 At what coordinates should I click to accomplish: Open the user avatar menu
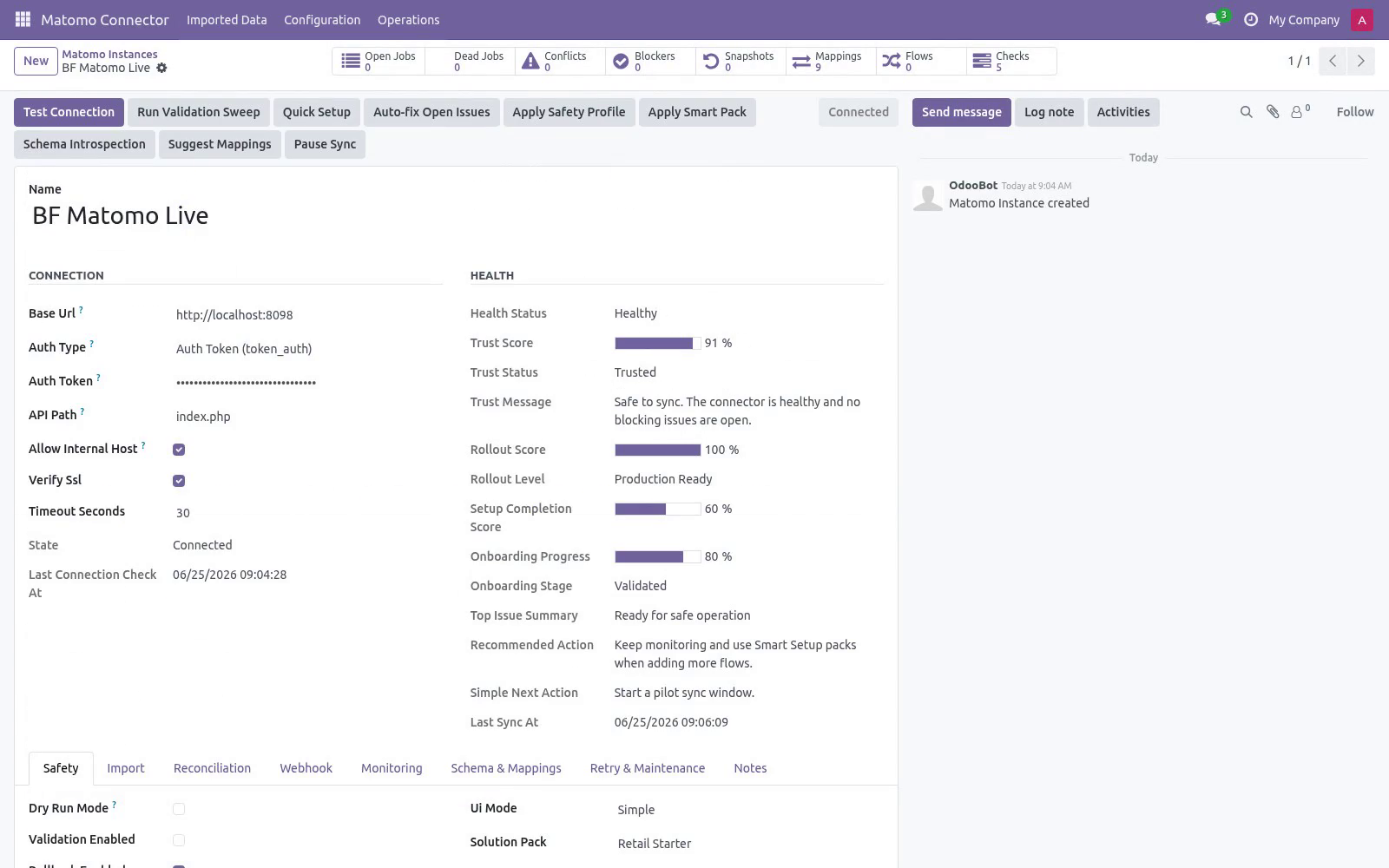point(1361,19)
